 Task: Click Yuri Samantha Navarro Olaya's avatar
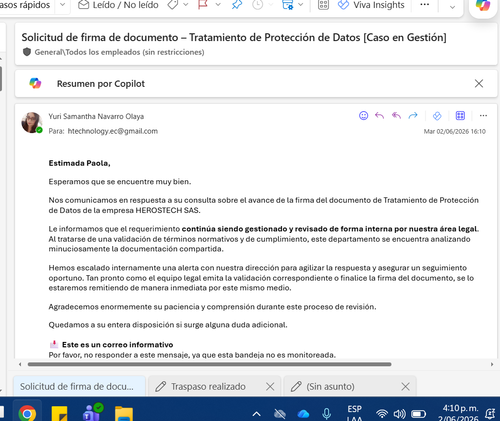click(x=32, y=122)
